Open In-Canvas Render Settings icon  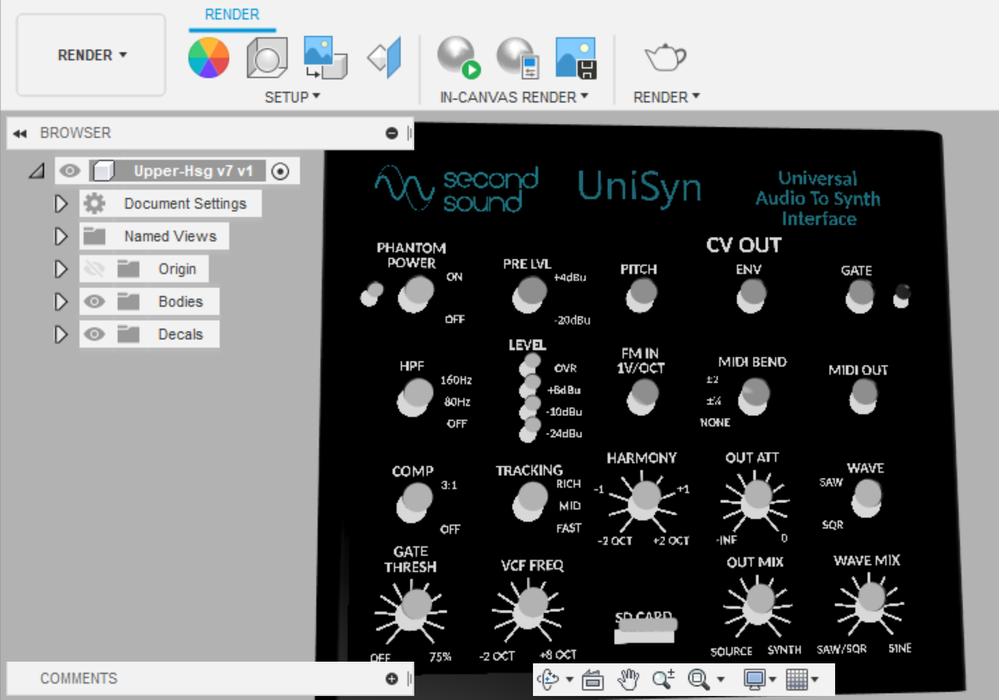(x=518, y=57)
